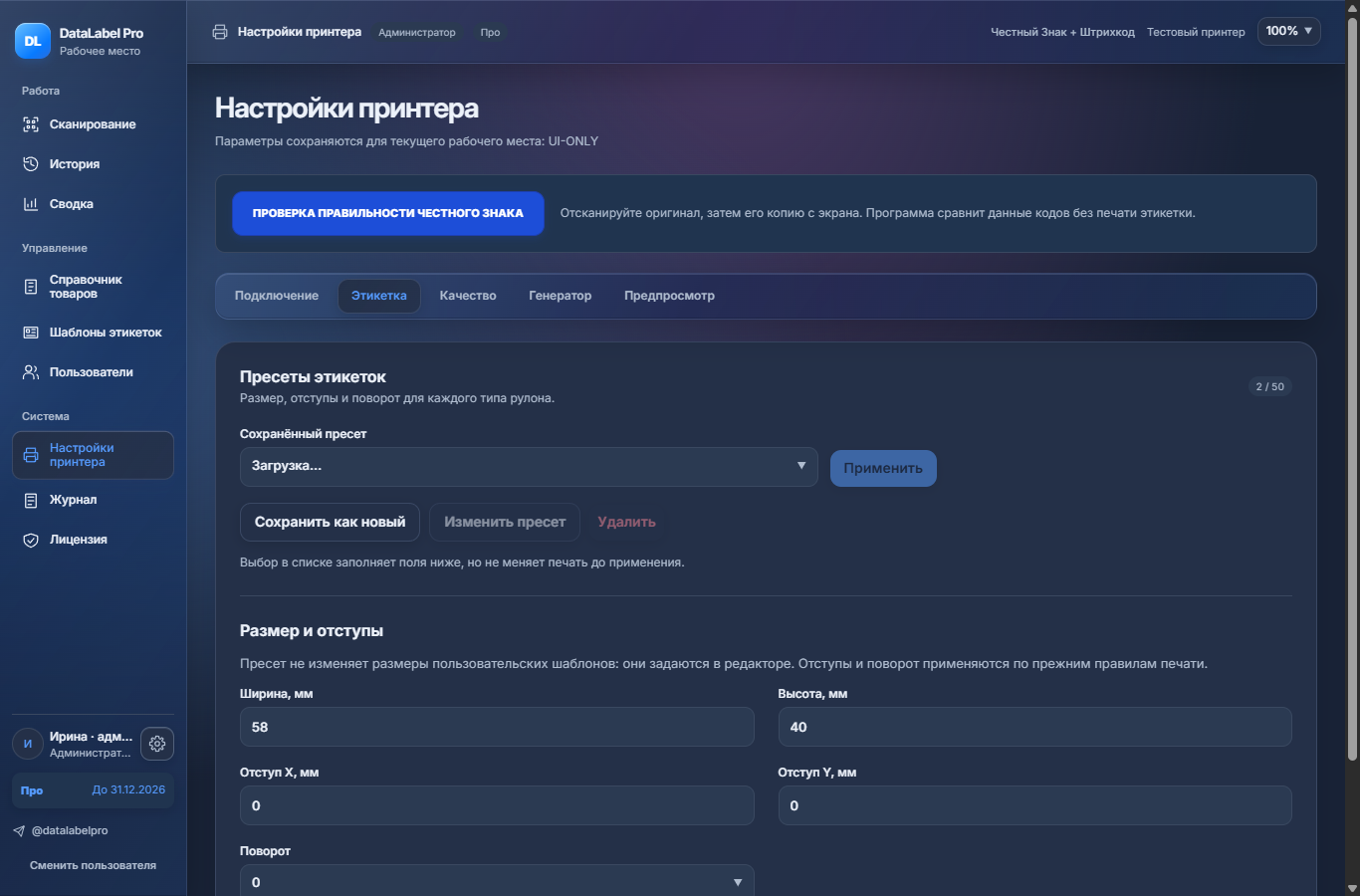Click the Тестовый принтер header text
This screenshot has width=1360, height=896.
pos(1196,32)
